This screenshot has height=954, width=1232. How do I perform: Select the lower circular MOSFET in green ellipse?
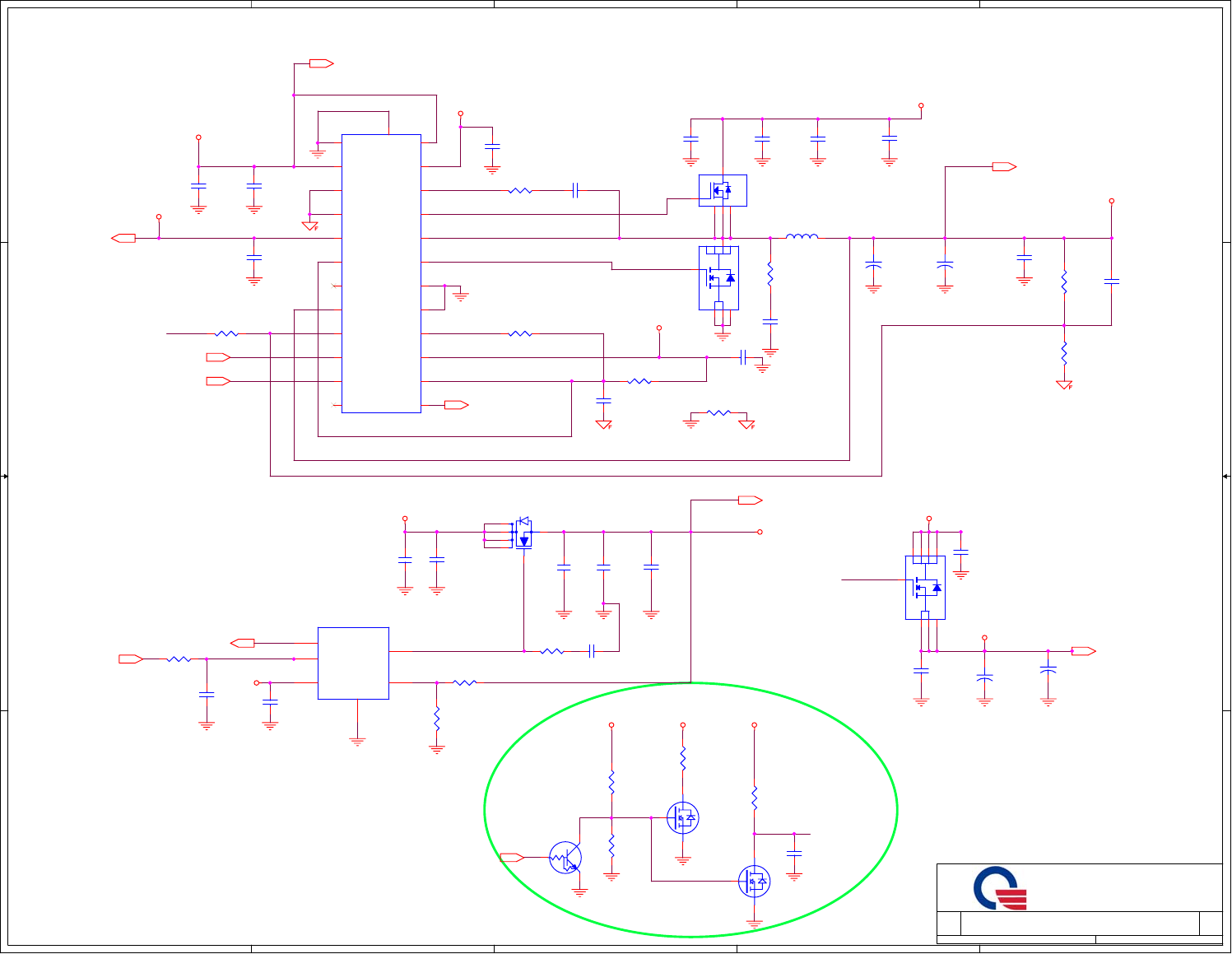point(754,882)
